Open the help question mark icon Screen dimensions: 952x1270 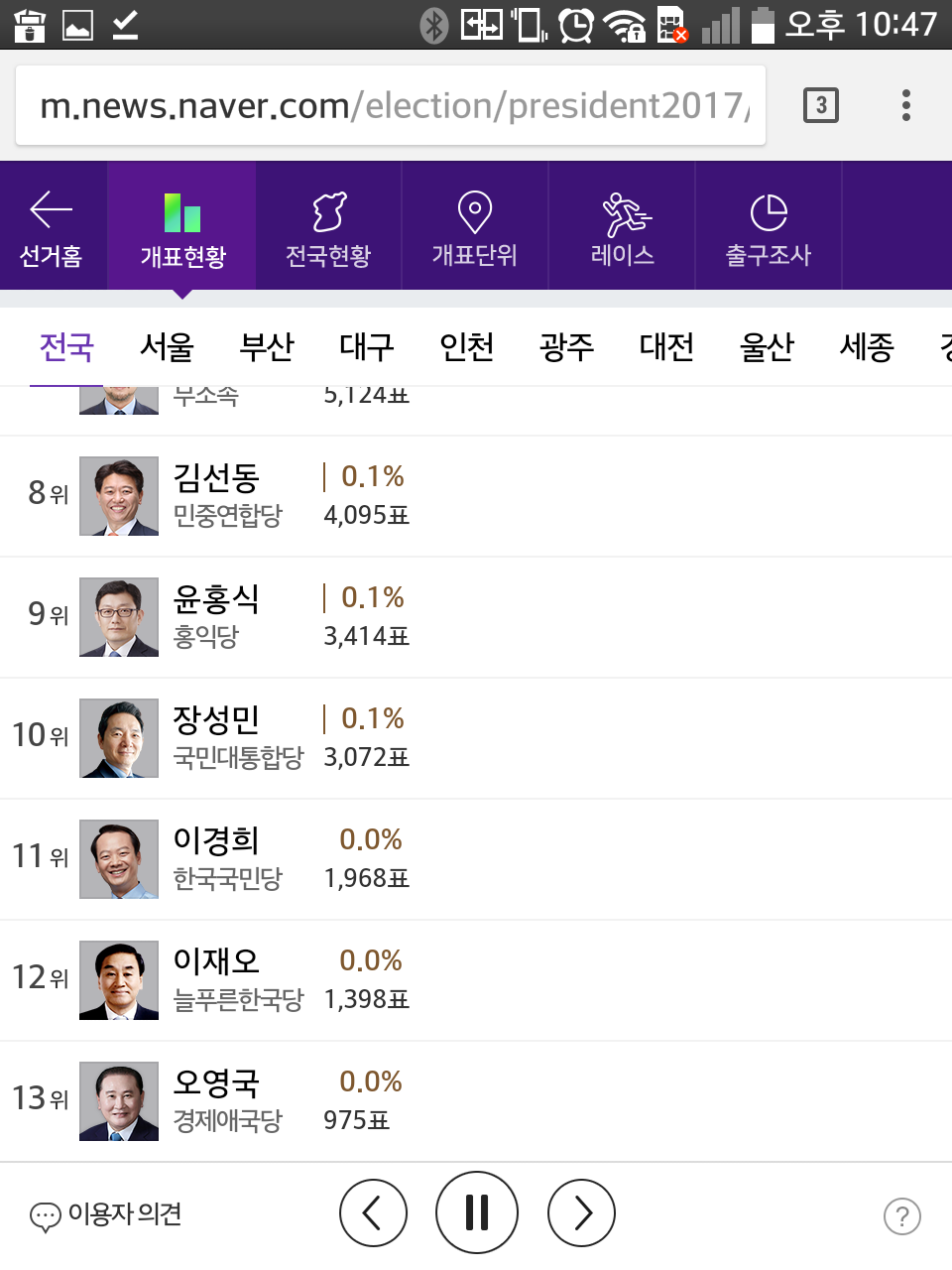pyautogui.click(x=901, y=1215)
